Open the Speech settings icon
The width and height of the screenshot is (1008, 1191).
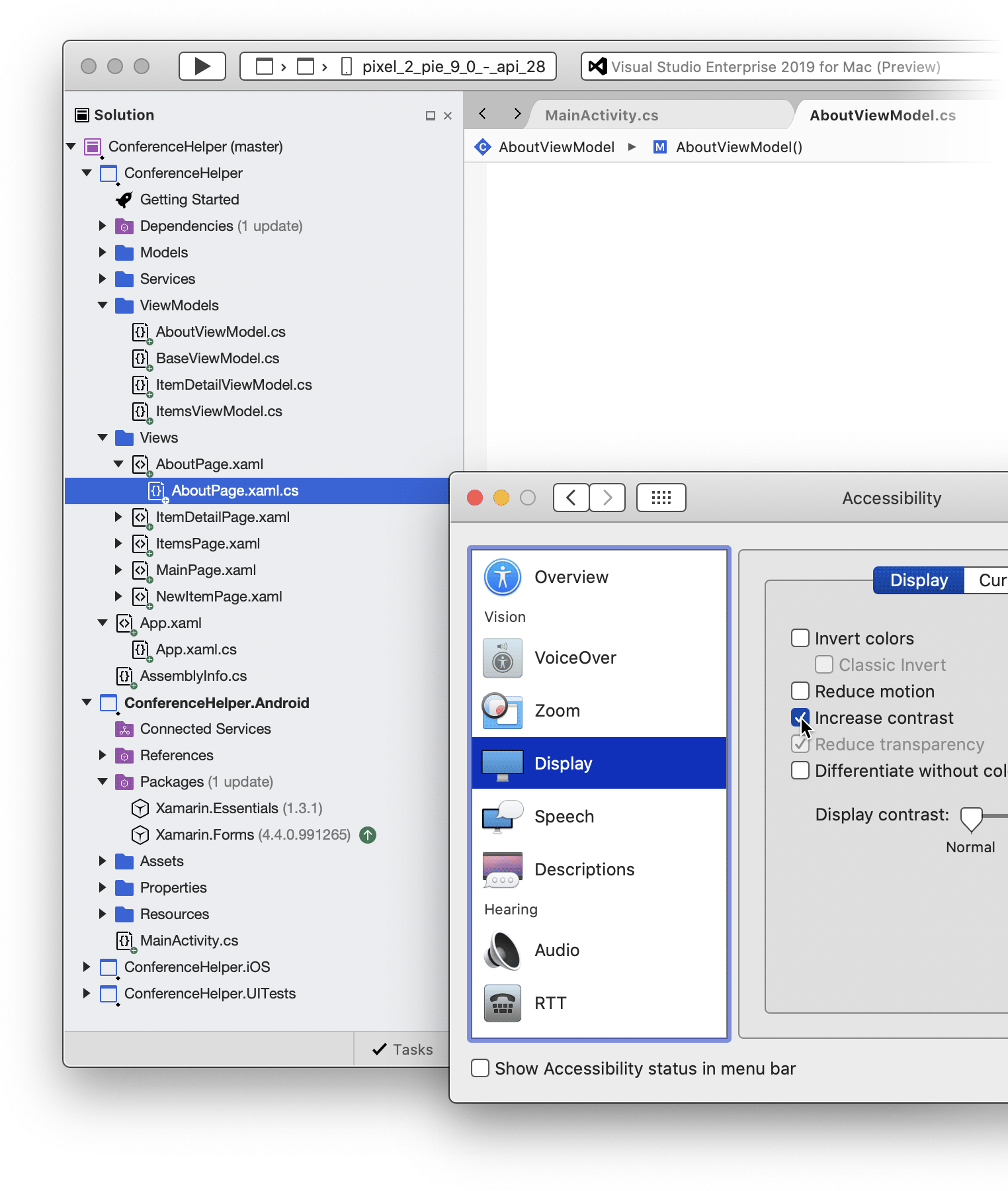[x=503, y=816]
